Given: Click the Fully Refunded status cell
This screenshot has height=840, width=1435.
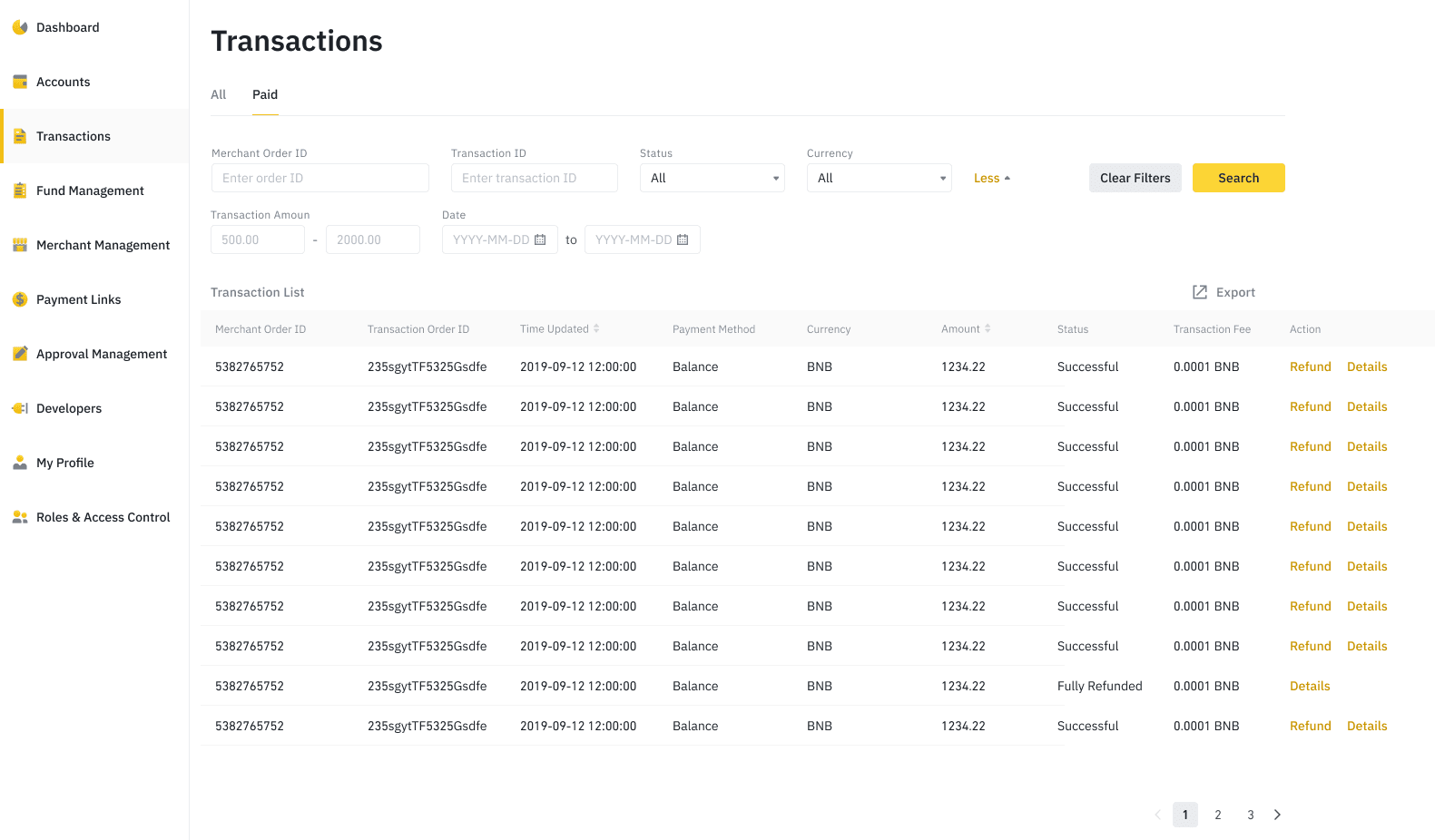Looking at the screenshot, I should pos(1100,686).
